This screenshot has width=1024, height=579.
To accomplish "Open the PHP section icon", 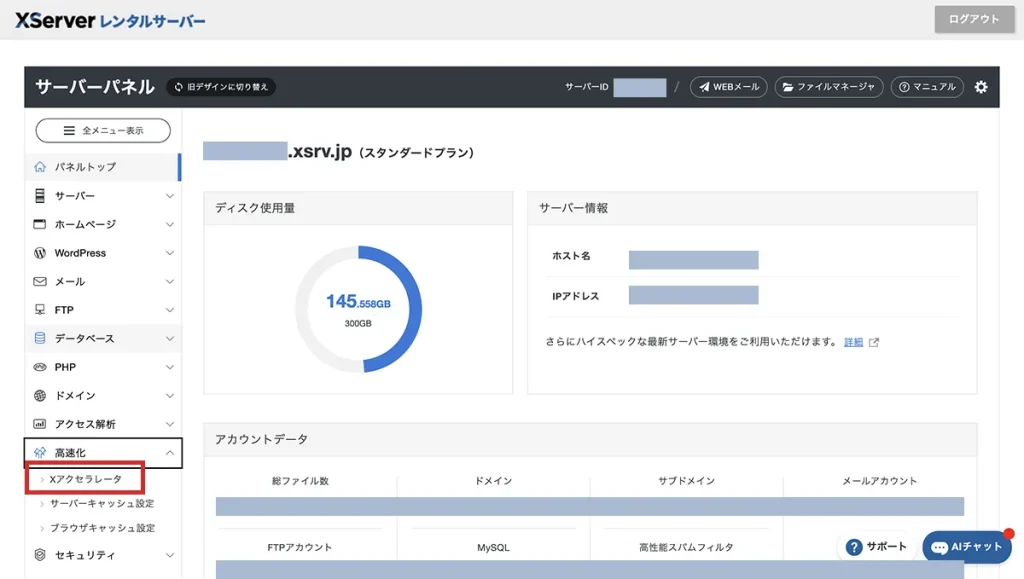I will click(x=41, y=367).
